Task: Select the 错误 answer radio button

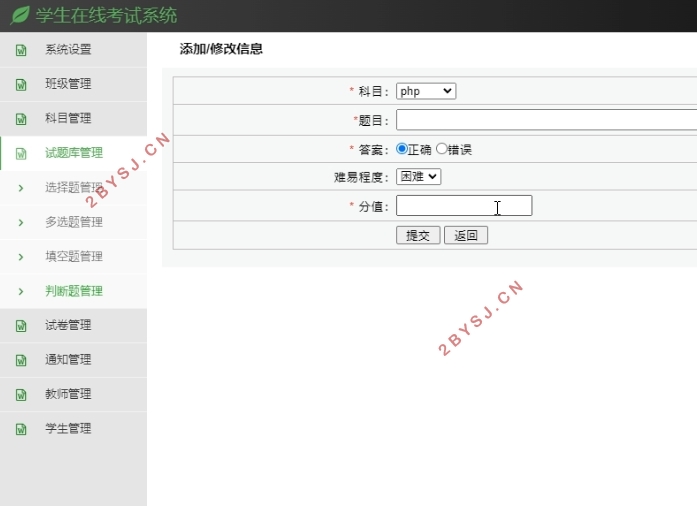Action: click(x=441, y=149)
